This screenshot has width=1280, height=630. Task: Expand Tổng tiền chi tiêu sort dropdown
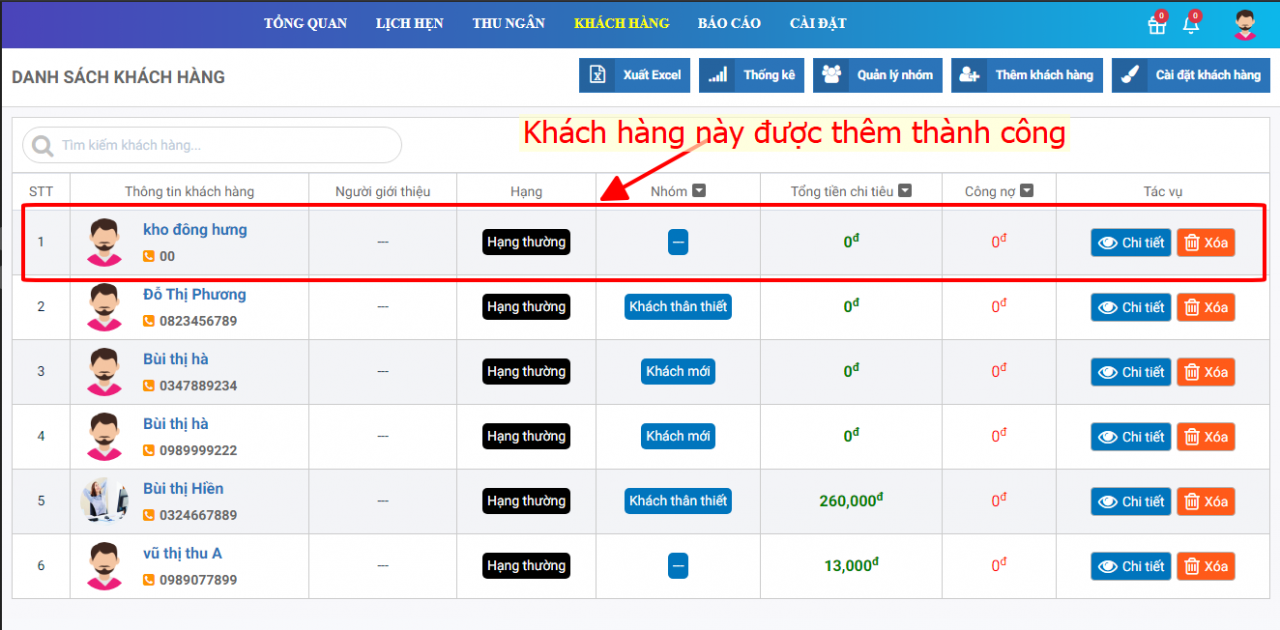coord(905,191)
